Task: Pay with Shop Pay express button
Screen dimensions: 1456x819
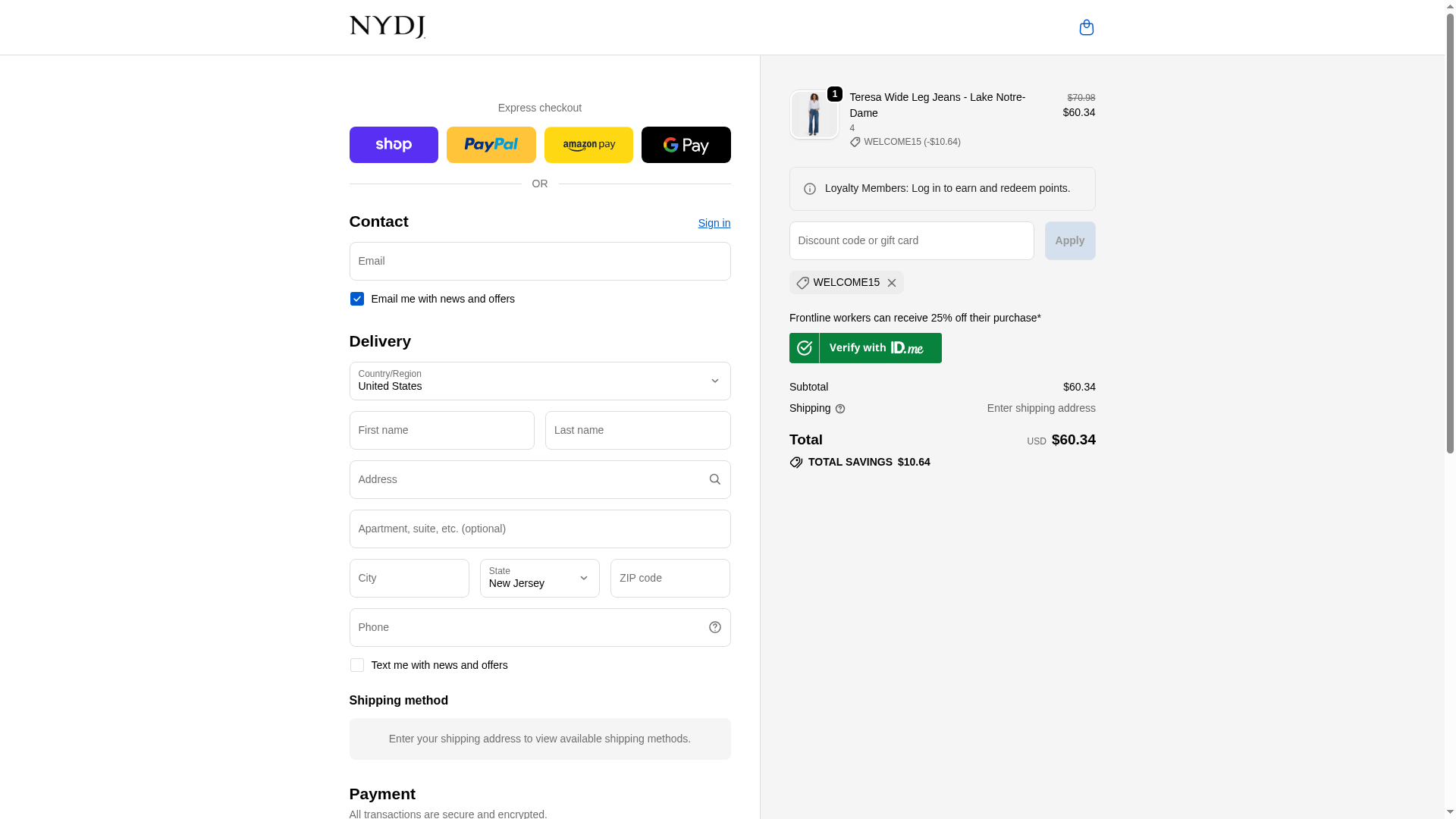Action: (394, 145)
